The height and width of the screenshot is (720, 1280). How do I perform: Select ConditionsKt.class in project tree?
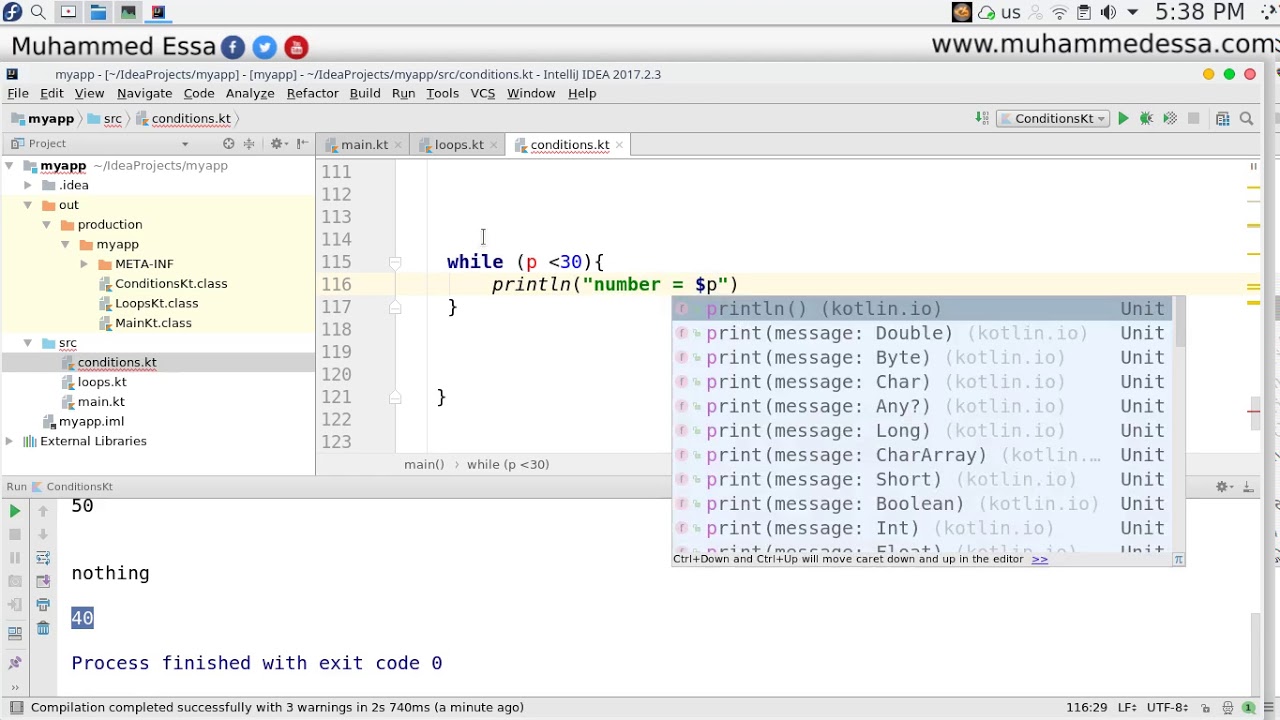point(171,283)
